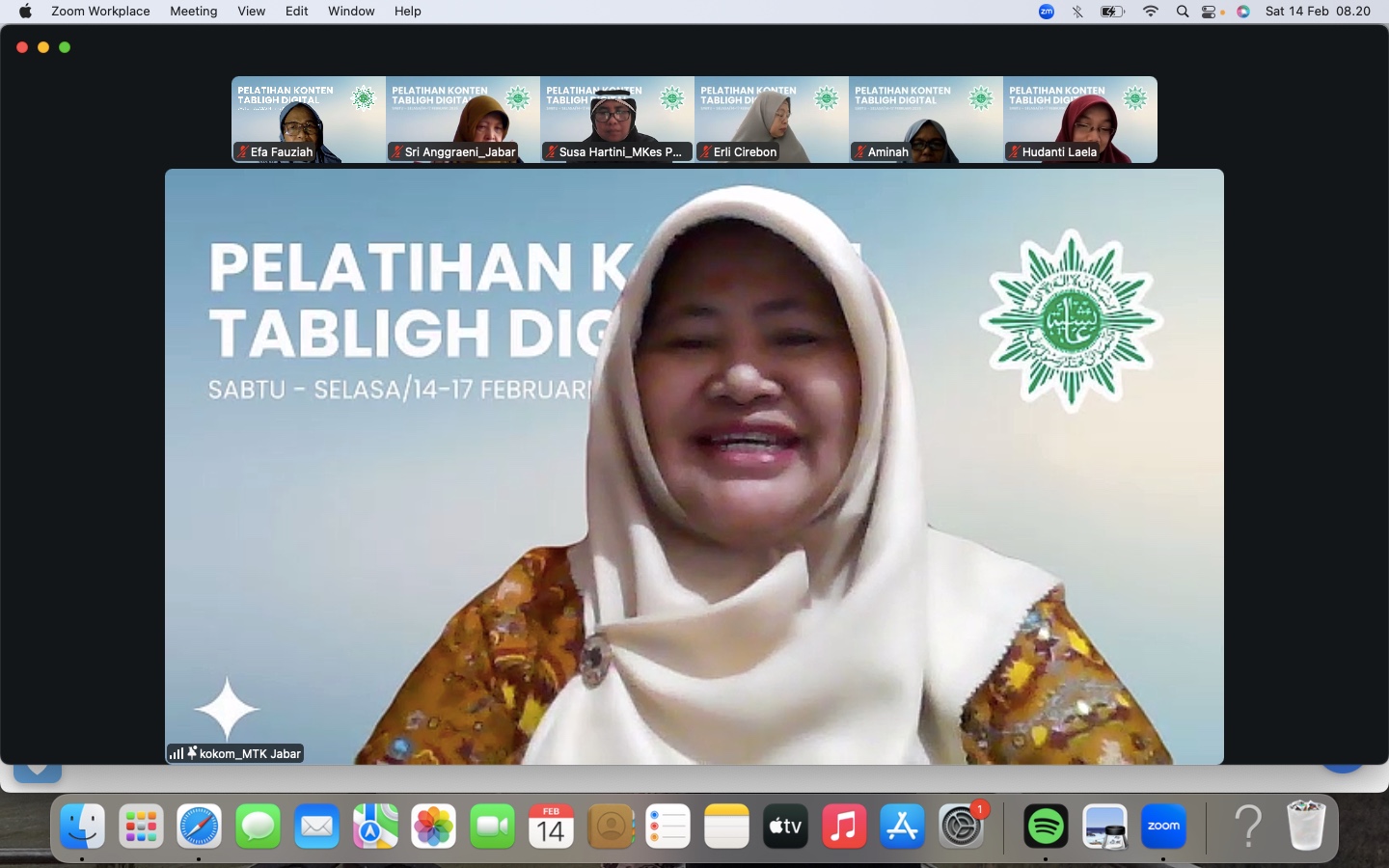
Task: Launch Spotify from the Dock
Action: (x=1046, y=827)
